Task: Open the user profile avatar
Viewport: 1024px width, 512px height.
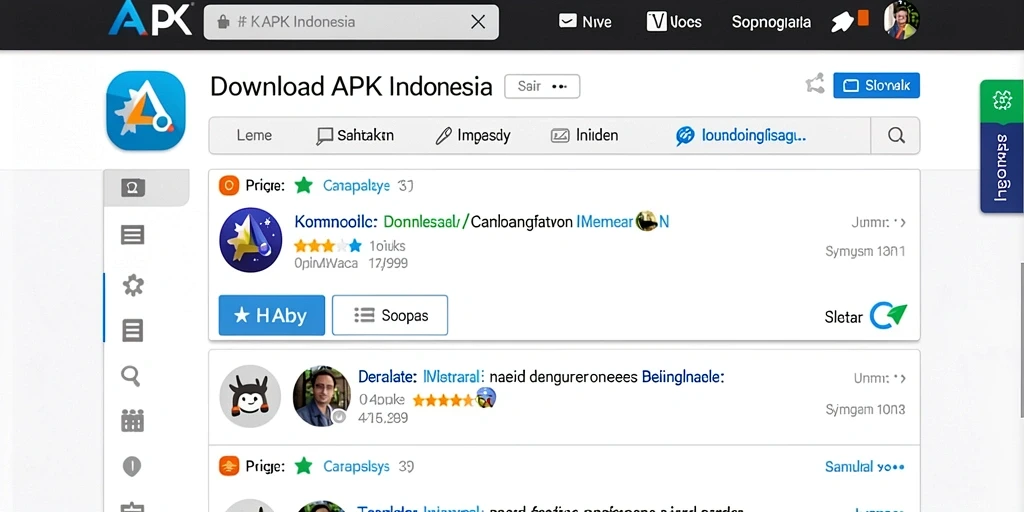Action: (901, 20)
